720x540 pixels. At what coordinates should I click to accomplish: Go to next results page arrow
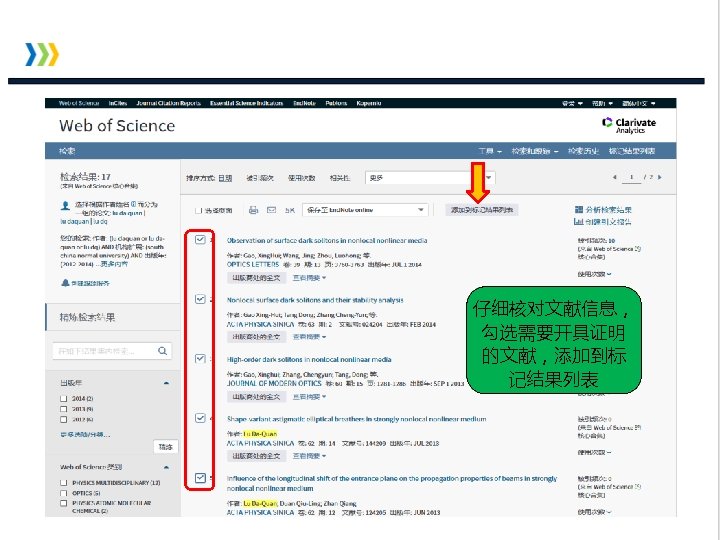[660, 177]
